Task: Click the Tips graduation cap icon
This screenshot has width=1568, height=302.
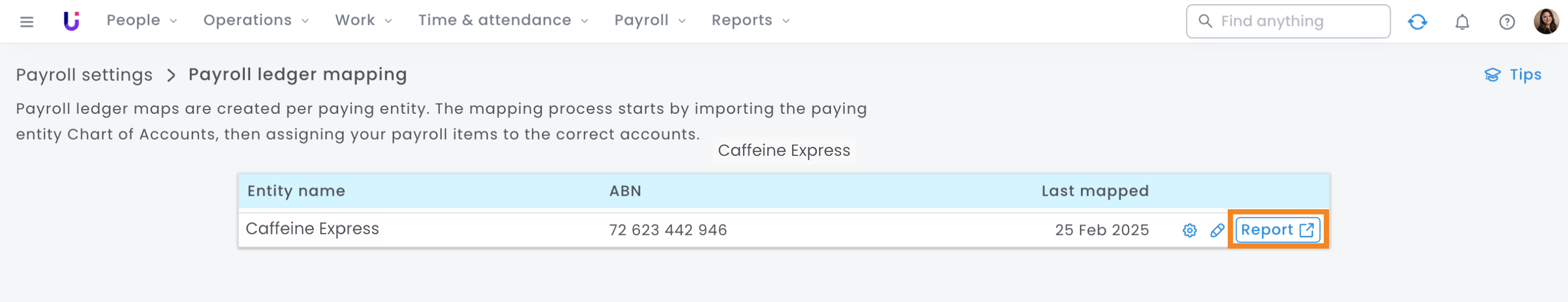Action: click(1492, 75)
